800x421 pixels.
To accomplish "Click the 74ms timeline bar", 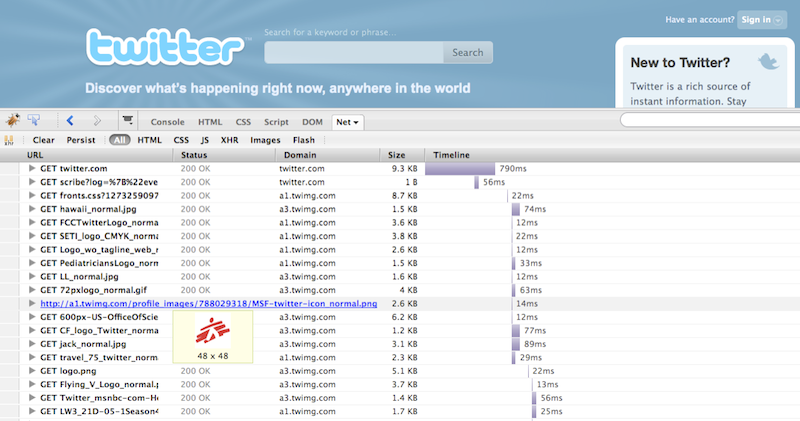I will coord(516,209).
